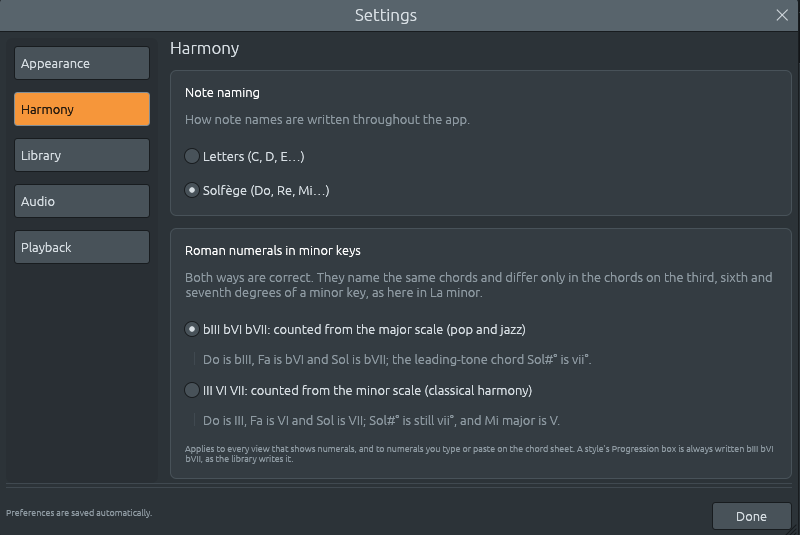800x535 pixels.
Task: Go to the Playback settings section
Action: pyautogui.click(x=82, y=247)
